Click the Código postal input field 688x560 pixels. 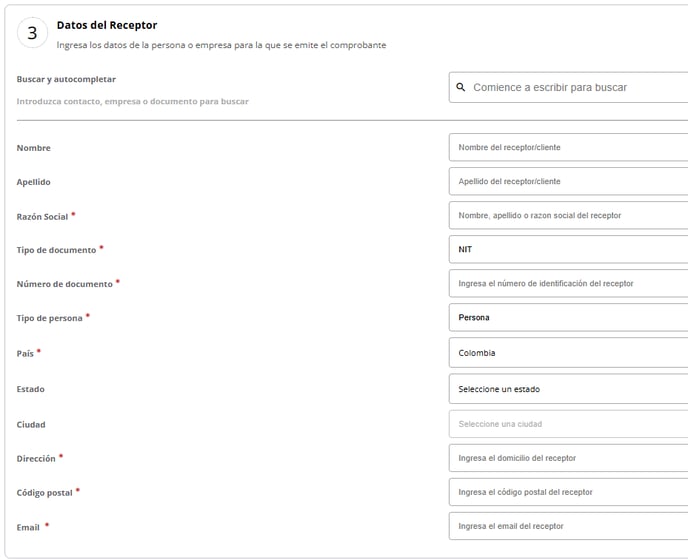pos(568,492)
